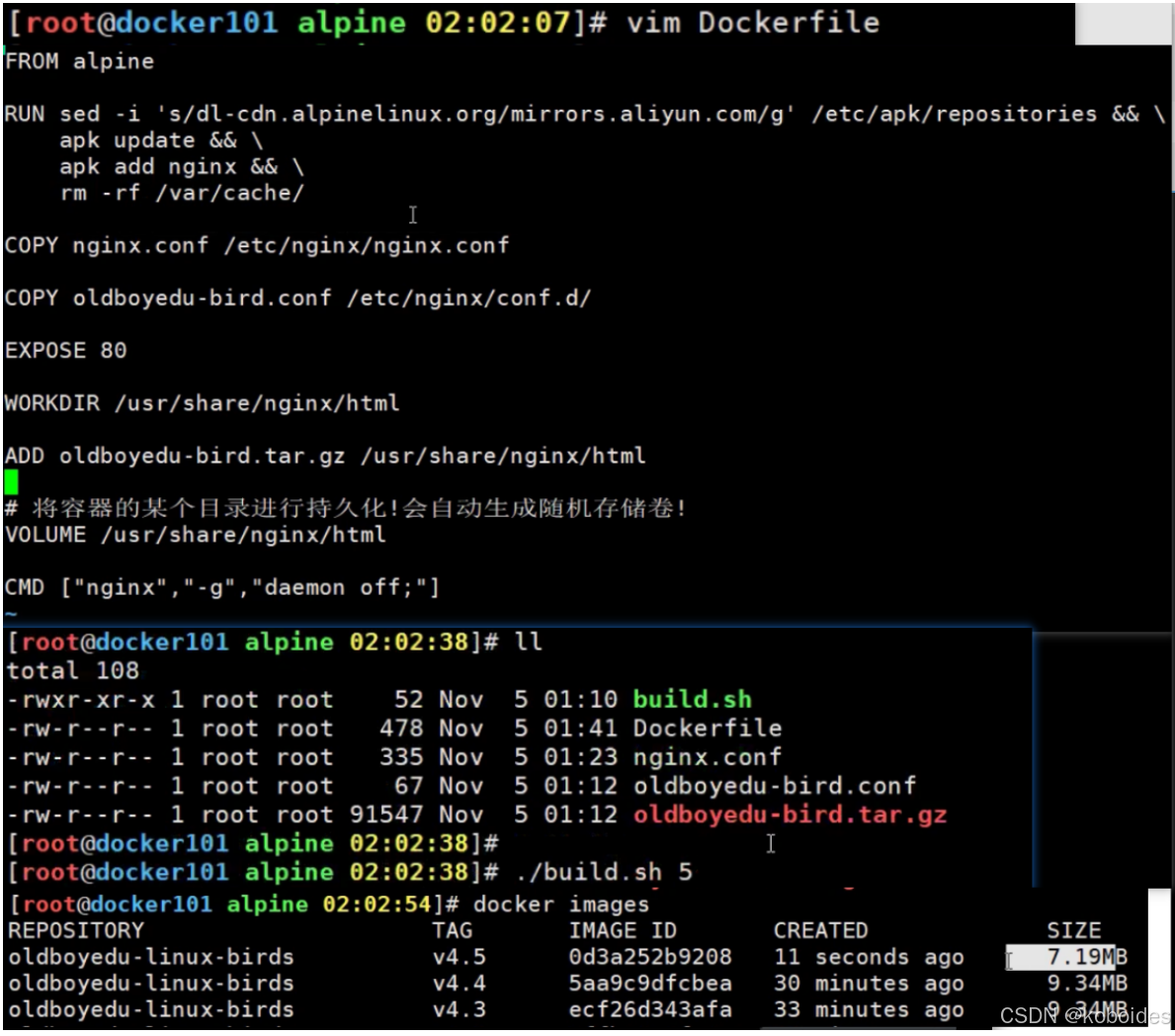Click the Chinese comment line above VOLUME

coord(346,507)
